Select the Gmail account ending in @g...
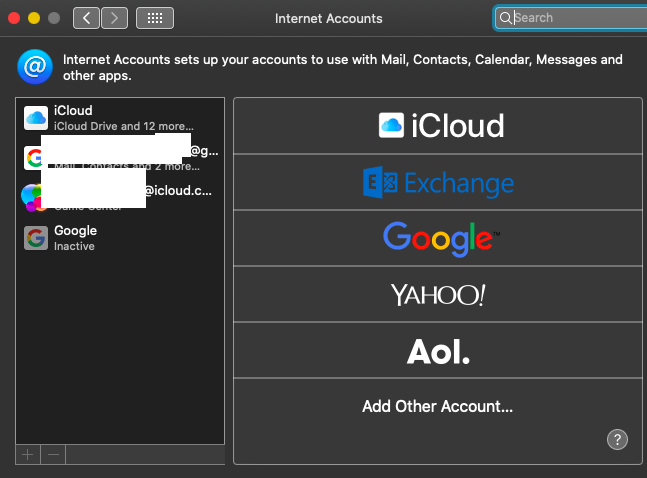This screenshot has width=647, height=478. coord(120,158)
